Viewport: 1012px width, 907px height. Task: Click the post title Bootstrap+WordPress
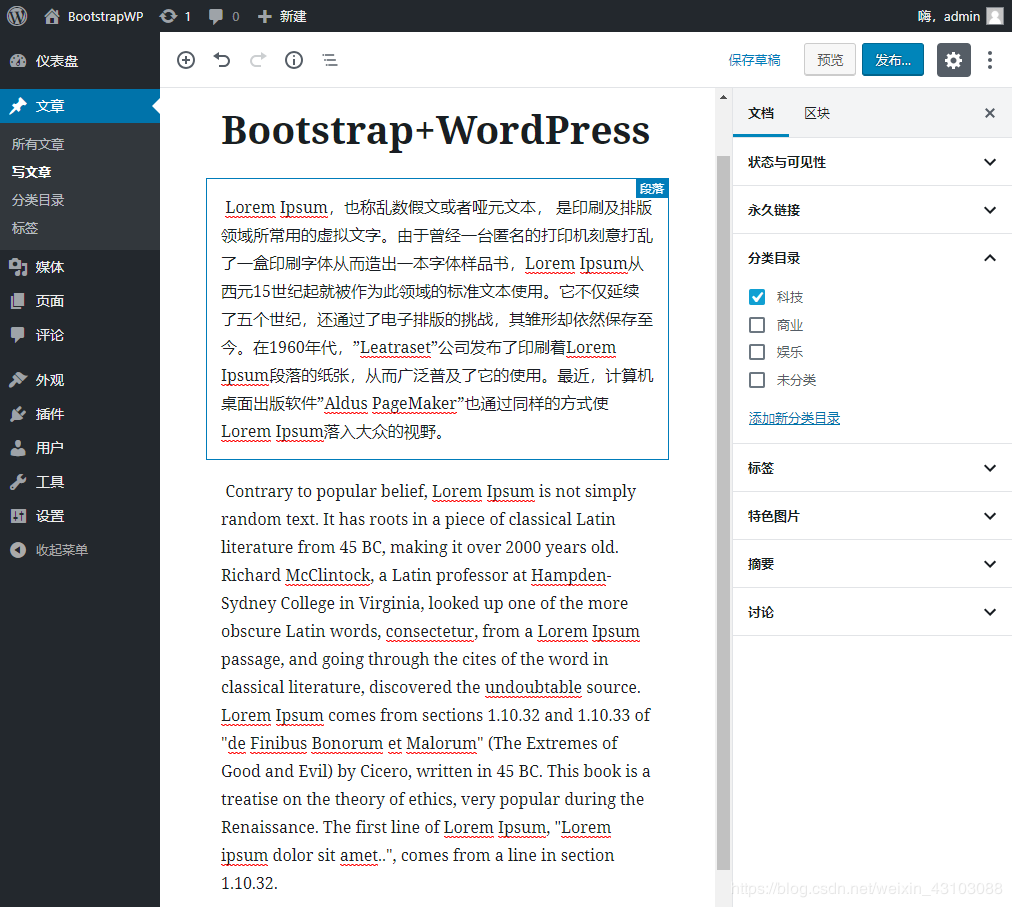[x=436, y=130]
